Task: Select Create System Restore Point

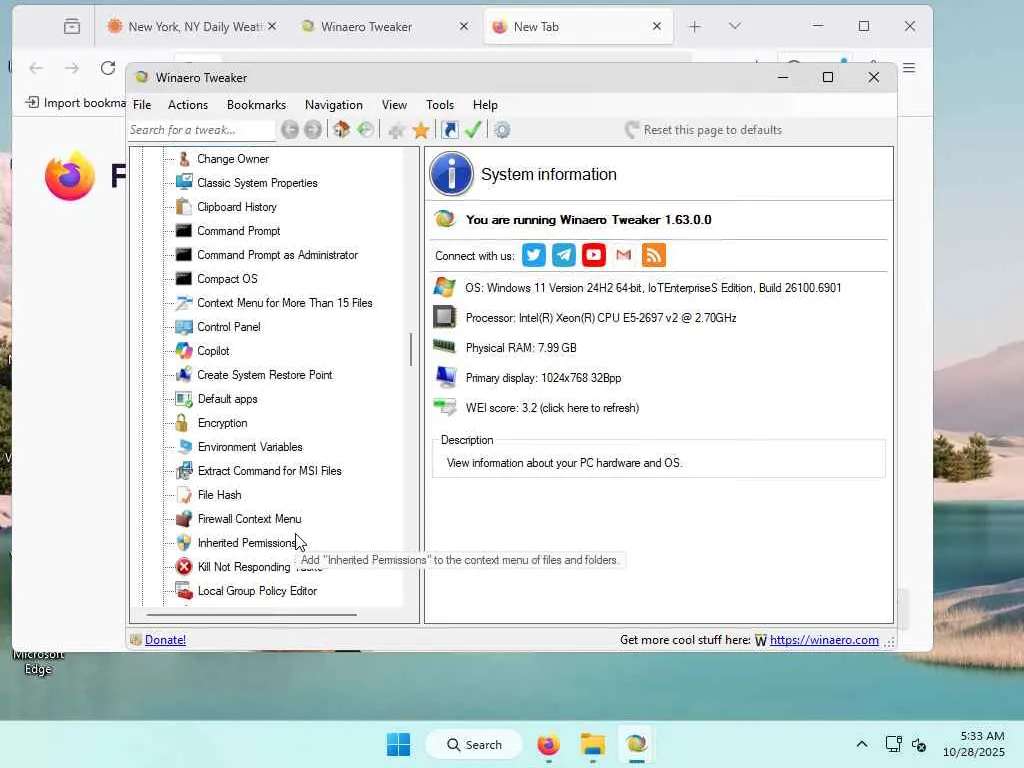Action: click(x=264, y=375)
